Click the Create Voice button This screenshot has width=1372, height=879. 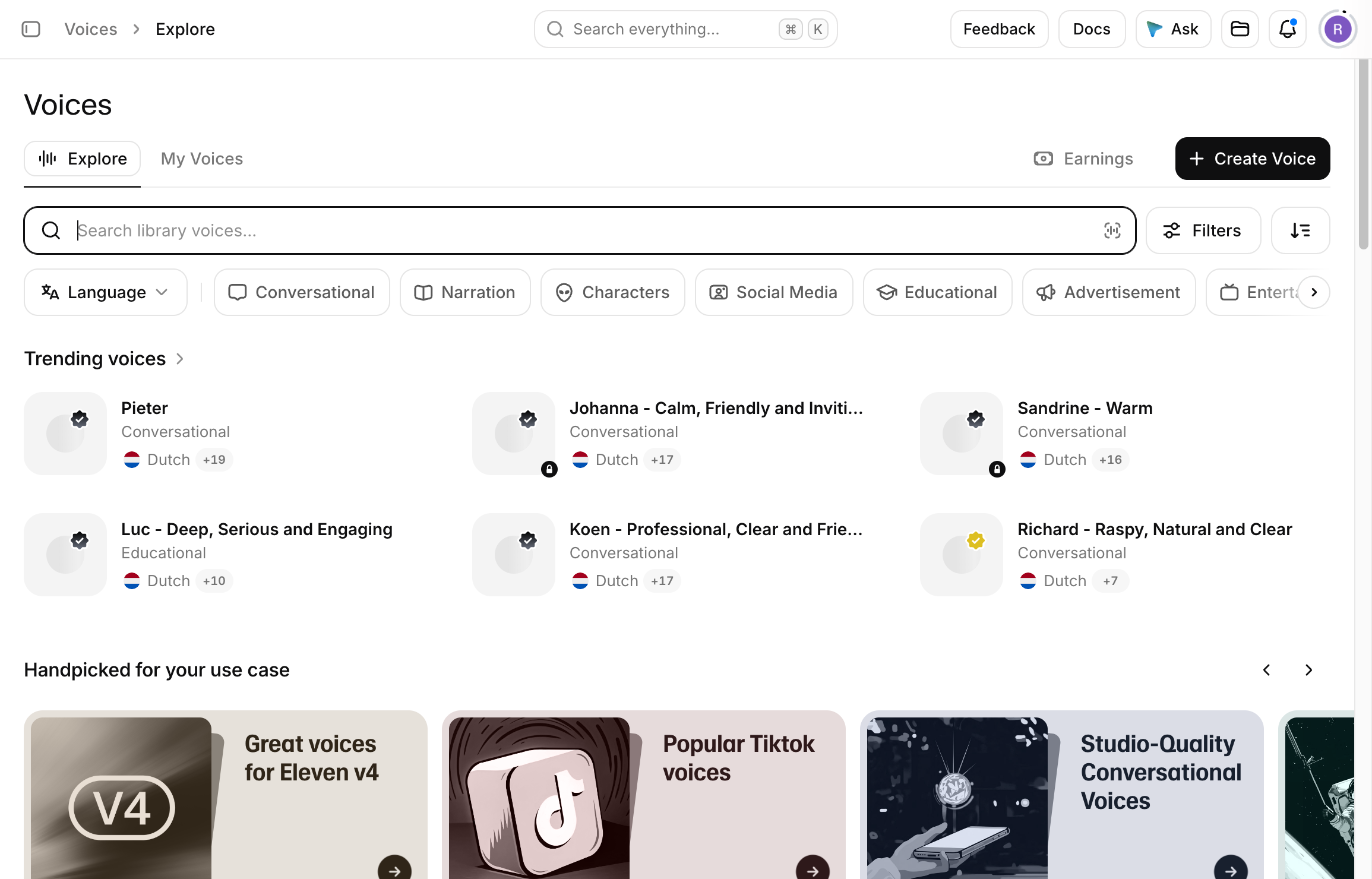click(x=1252, y=159)
